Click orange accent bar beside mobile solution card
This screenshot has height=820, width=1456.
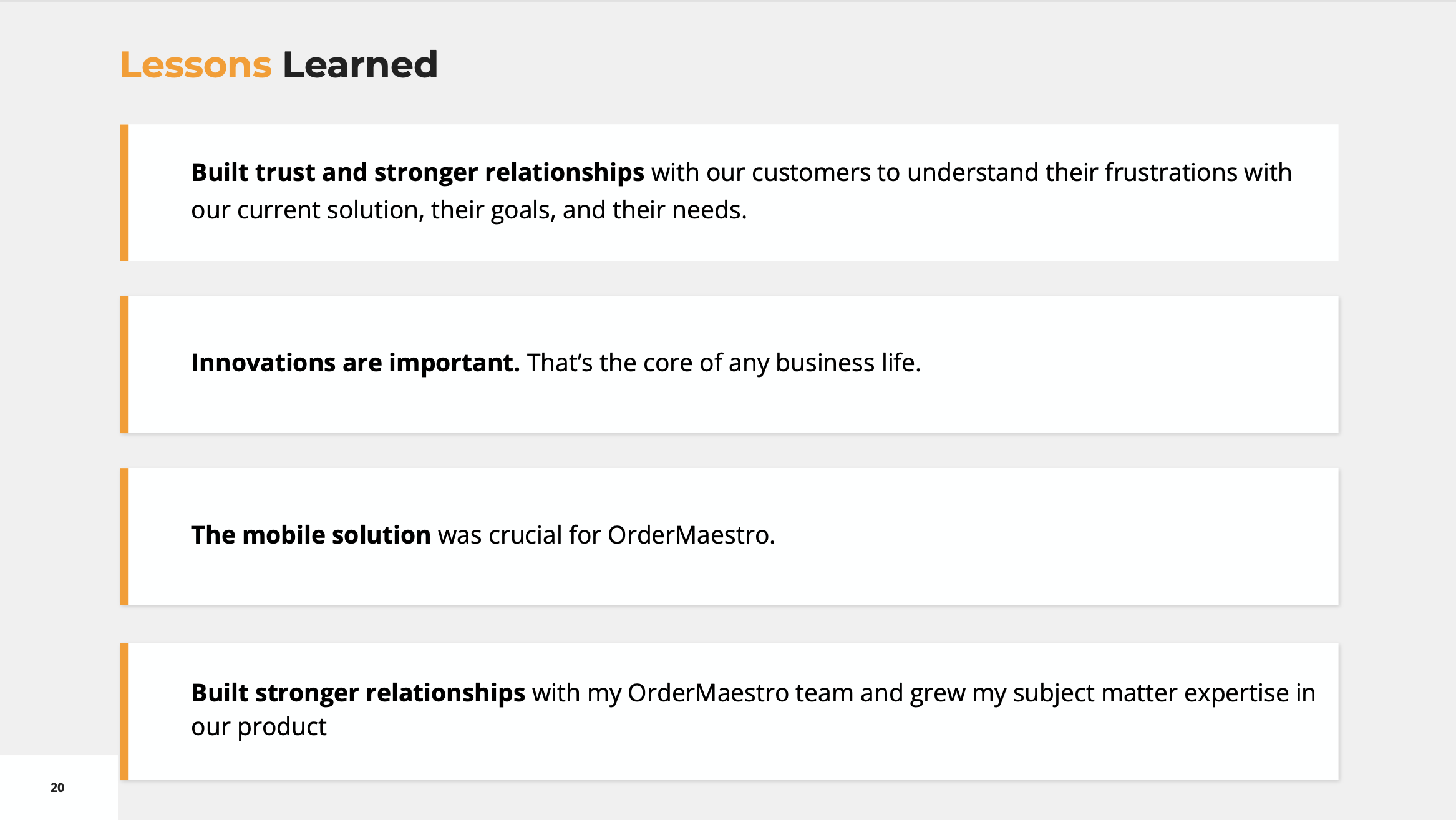124,536
